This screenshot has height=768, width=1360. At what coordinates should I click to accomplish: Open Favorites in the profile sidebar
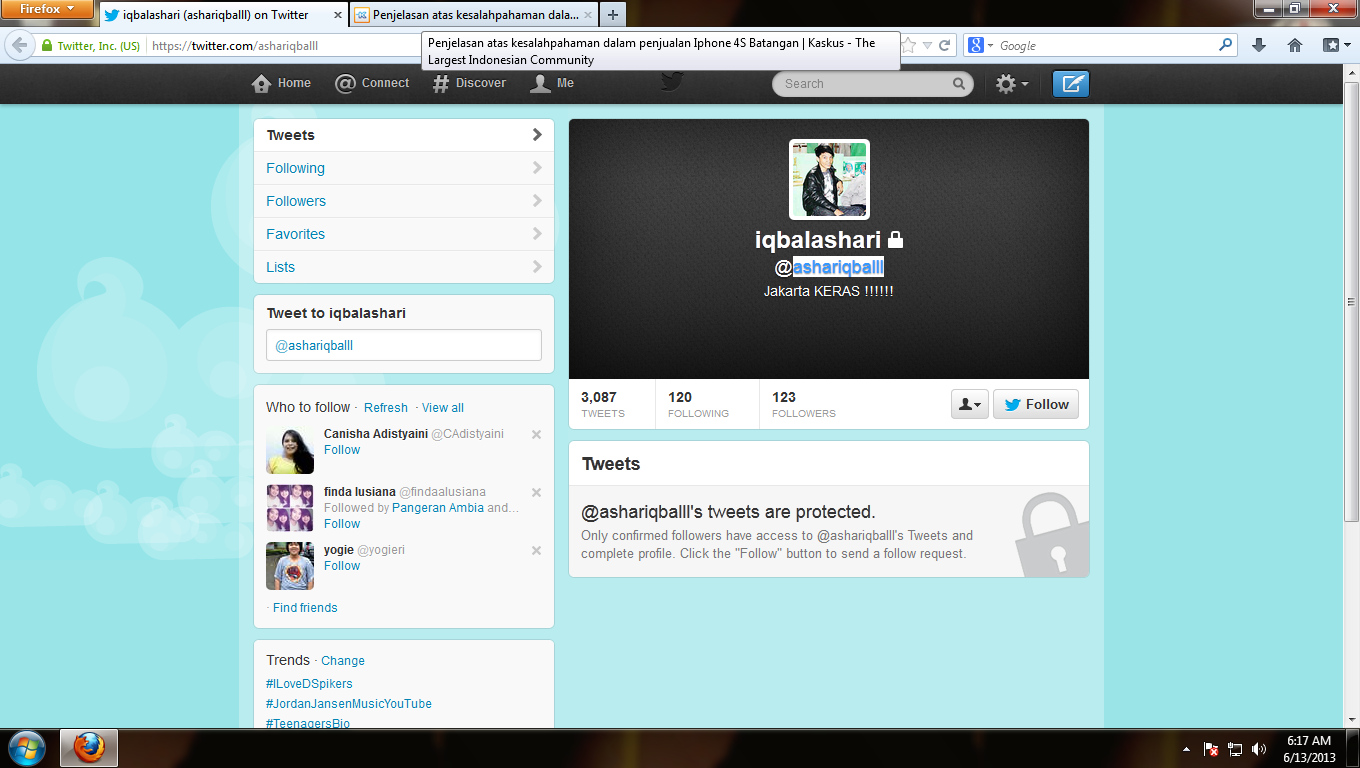(x=404, y=234)
